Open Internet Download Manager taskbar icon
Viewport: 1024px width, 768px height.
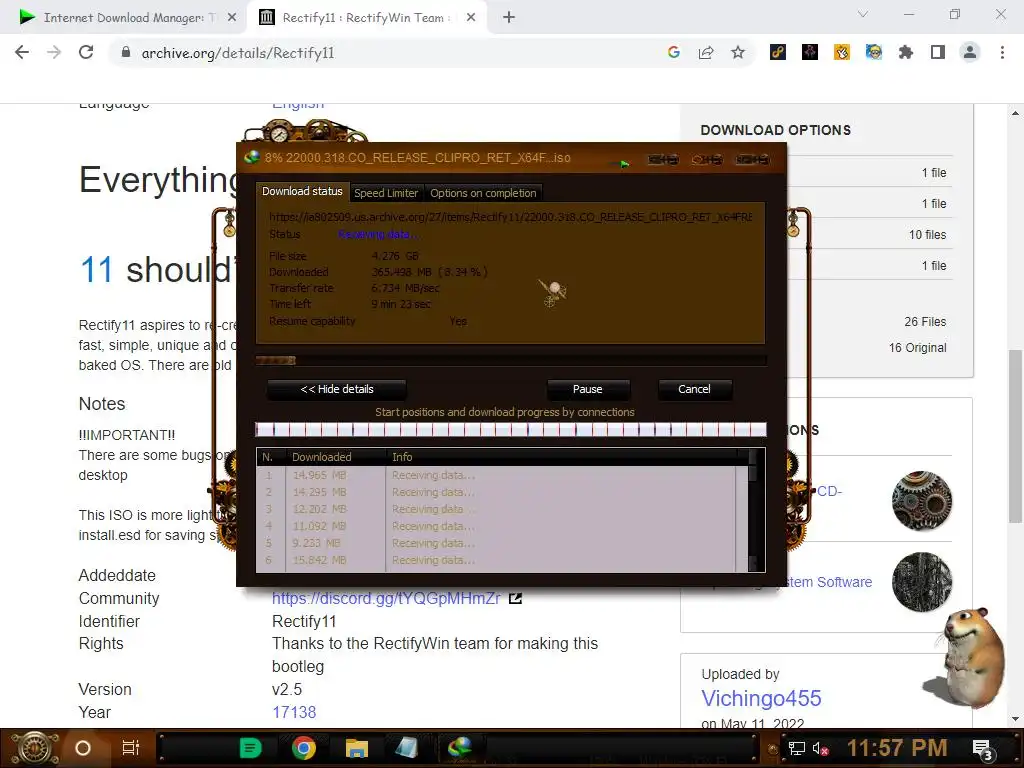click(460, 748)
